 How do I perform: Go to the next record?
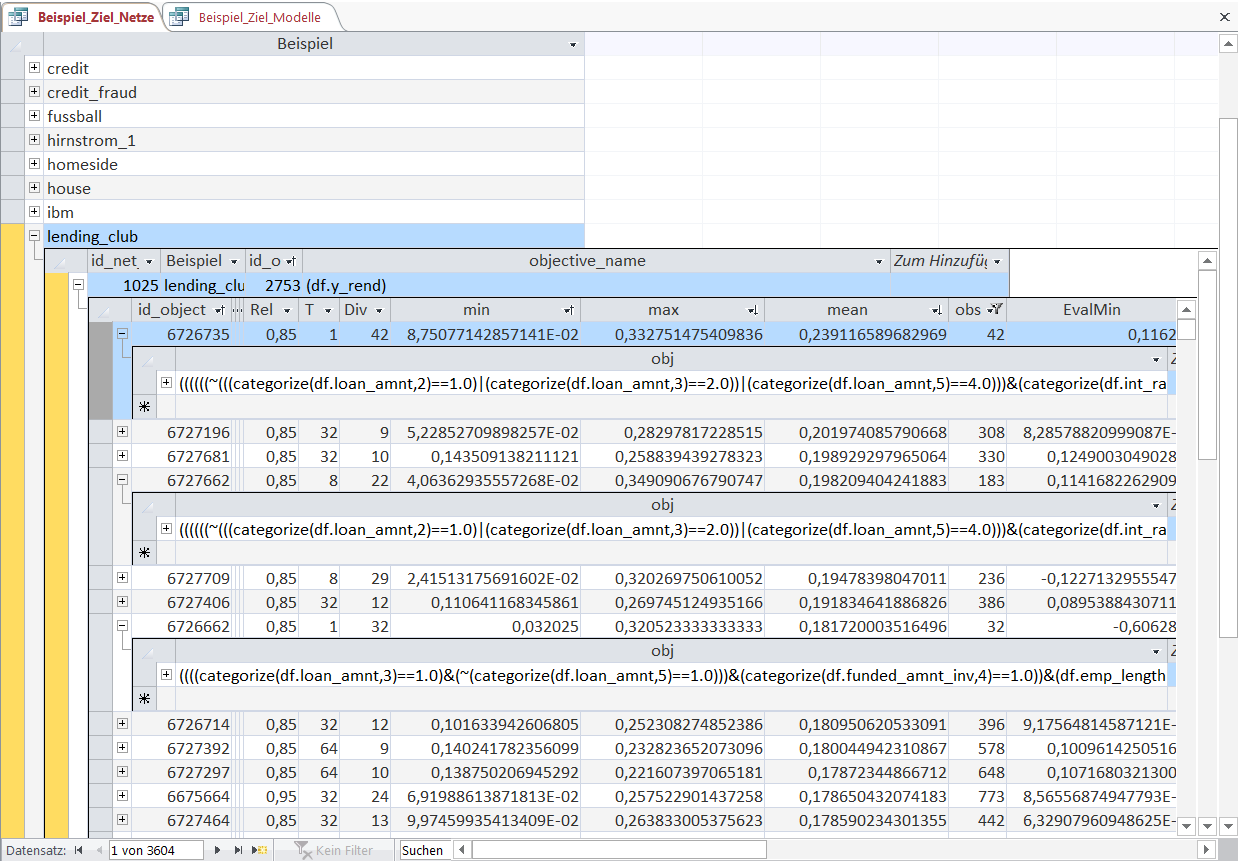(x=217, y=850)
